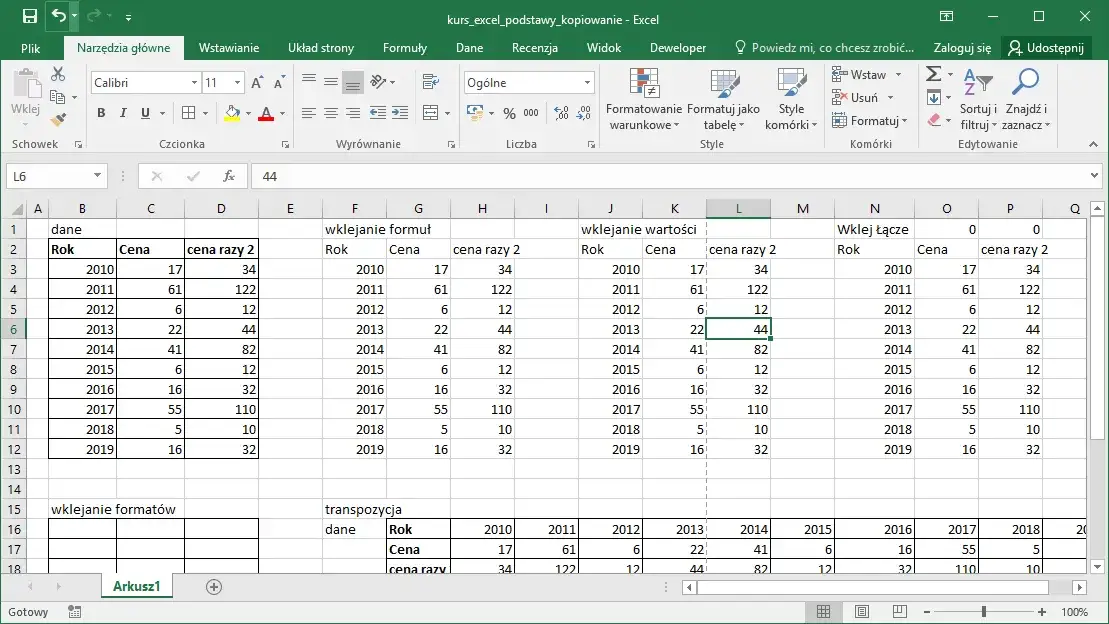Toggle italic formatting
Image resolution: width=1109 pixels, height=624 pixels.
(124, 113)
